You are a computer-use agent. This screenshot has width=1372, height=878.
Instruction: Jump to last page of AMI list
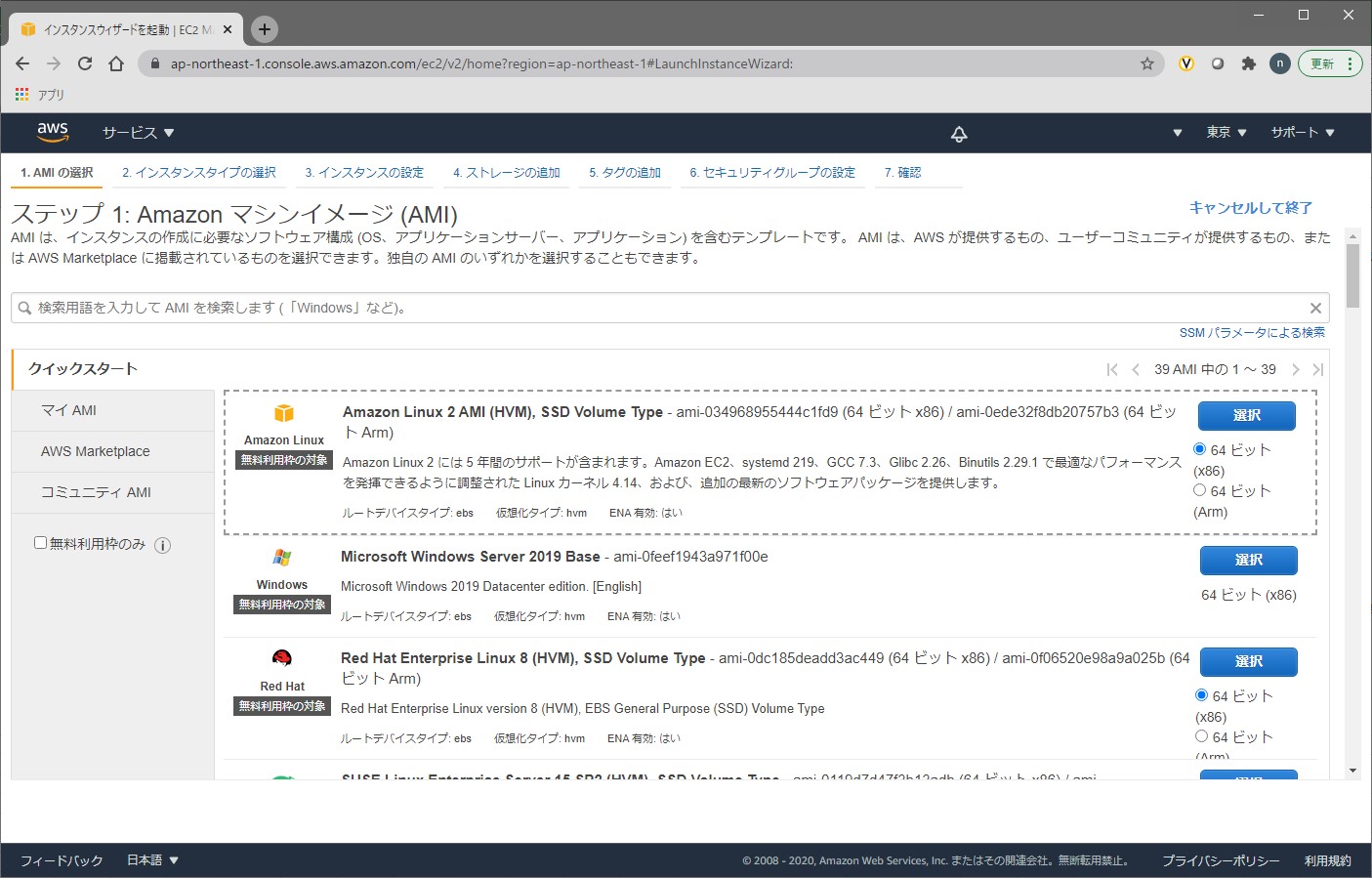pos(1318,369)
